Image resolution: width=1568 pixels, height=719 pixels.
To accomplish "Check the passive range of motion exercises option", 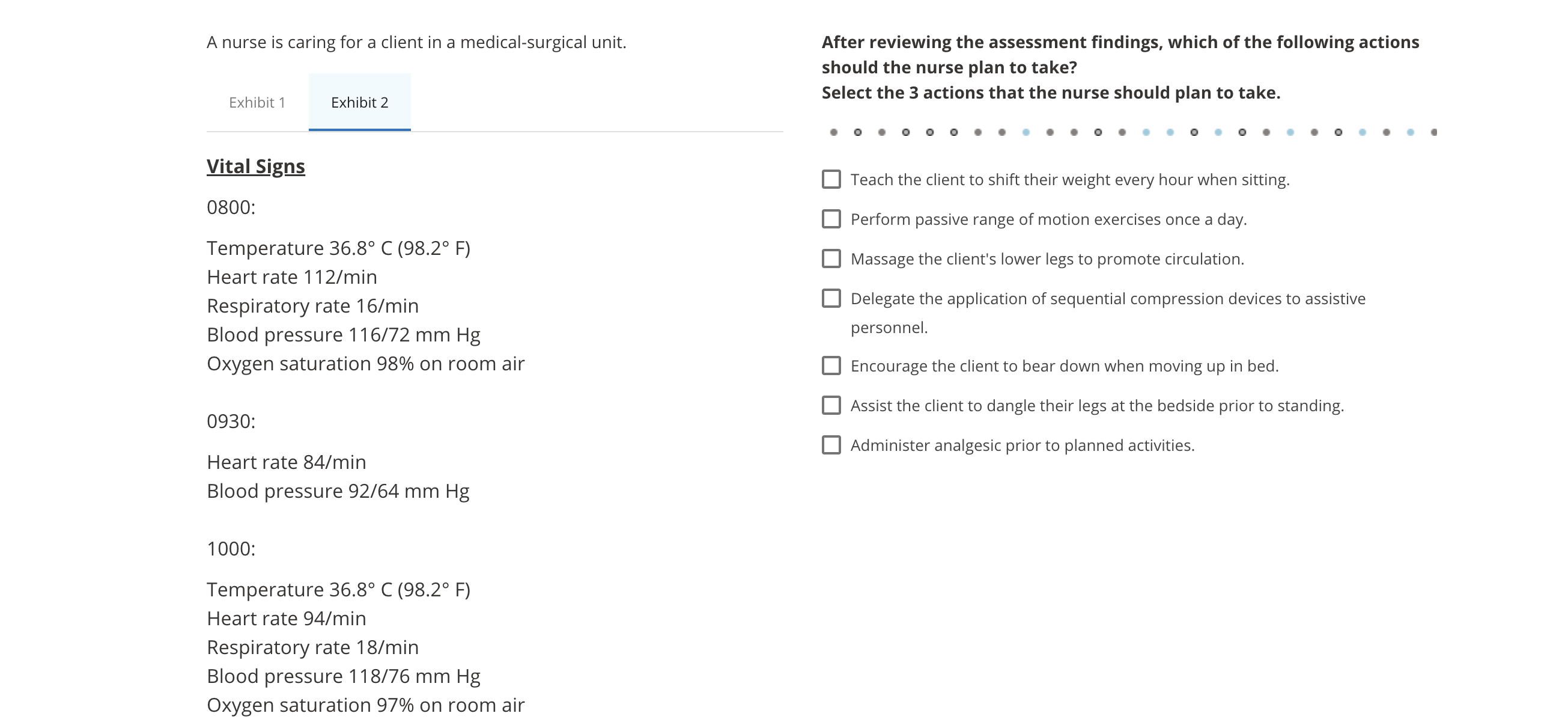I will (831, 218).
